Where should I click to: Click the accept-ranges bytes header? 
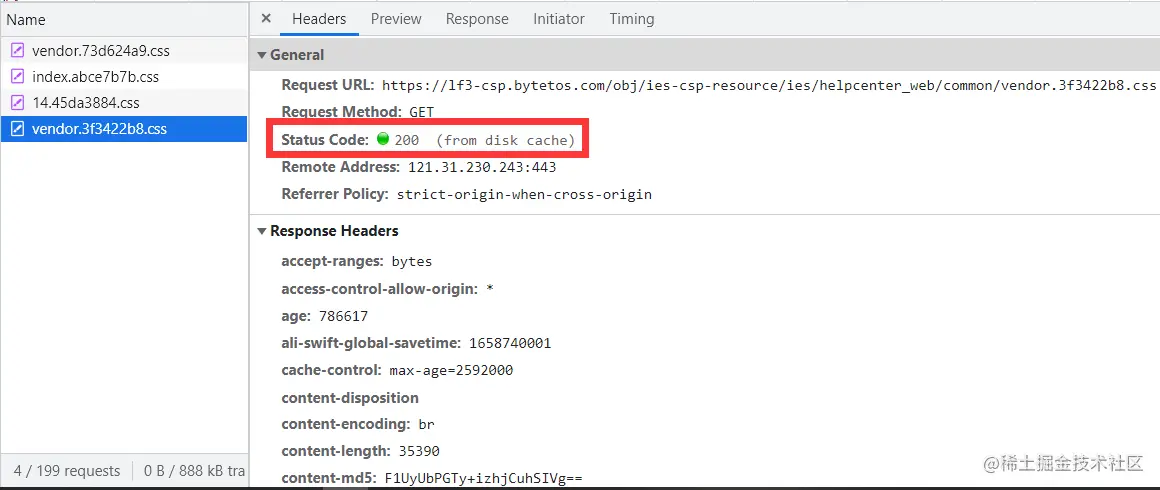point(357,261)
